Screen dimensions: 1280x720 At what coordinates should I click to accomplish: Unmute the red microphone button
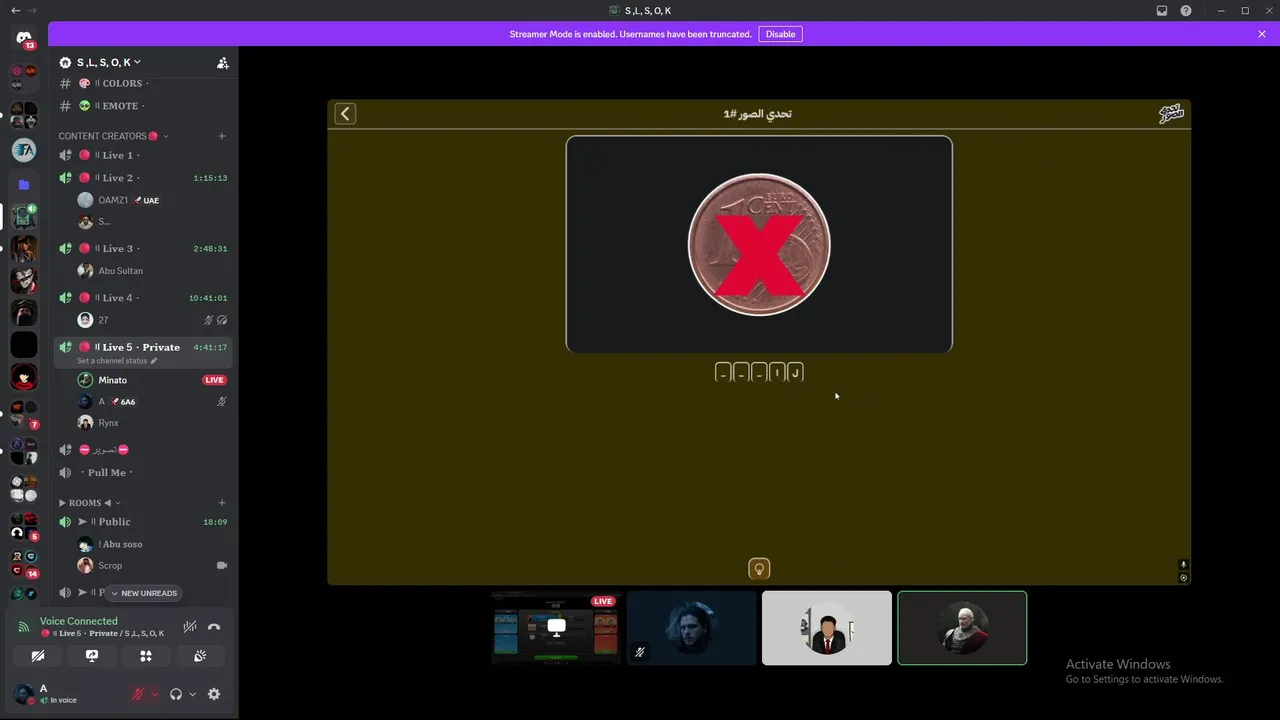138,694
